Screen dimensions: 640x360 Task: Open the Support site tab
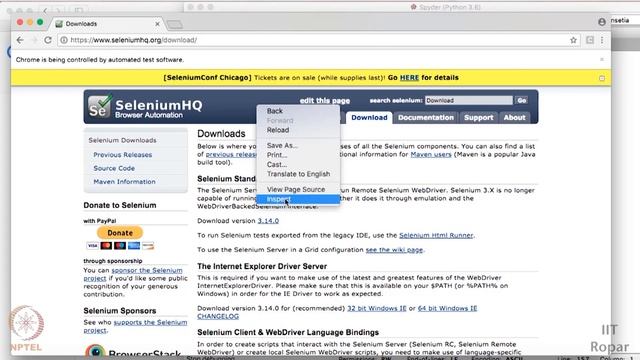pyautogui.click(x=478, y=118)
